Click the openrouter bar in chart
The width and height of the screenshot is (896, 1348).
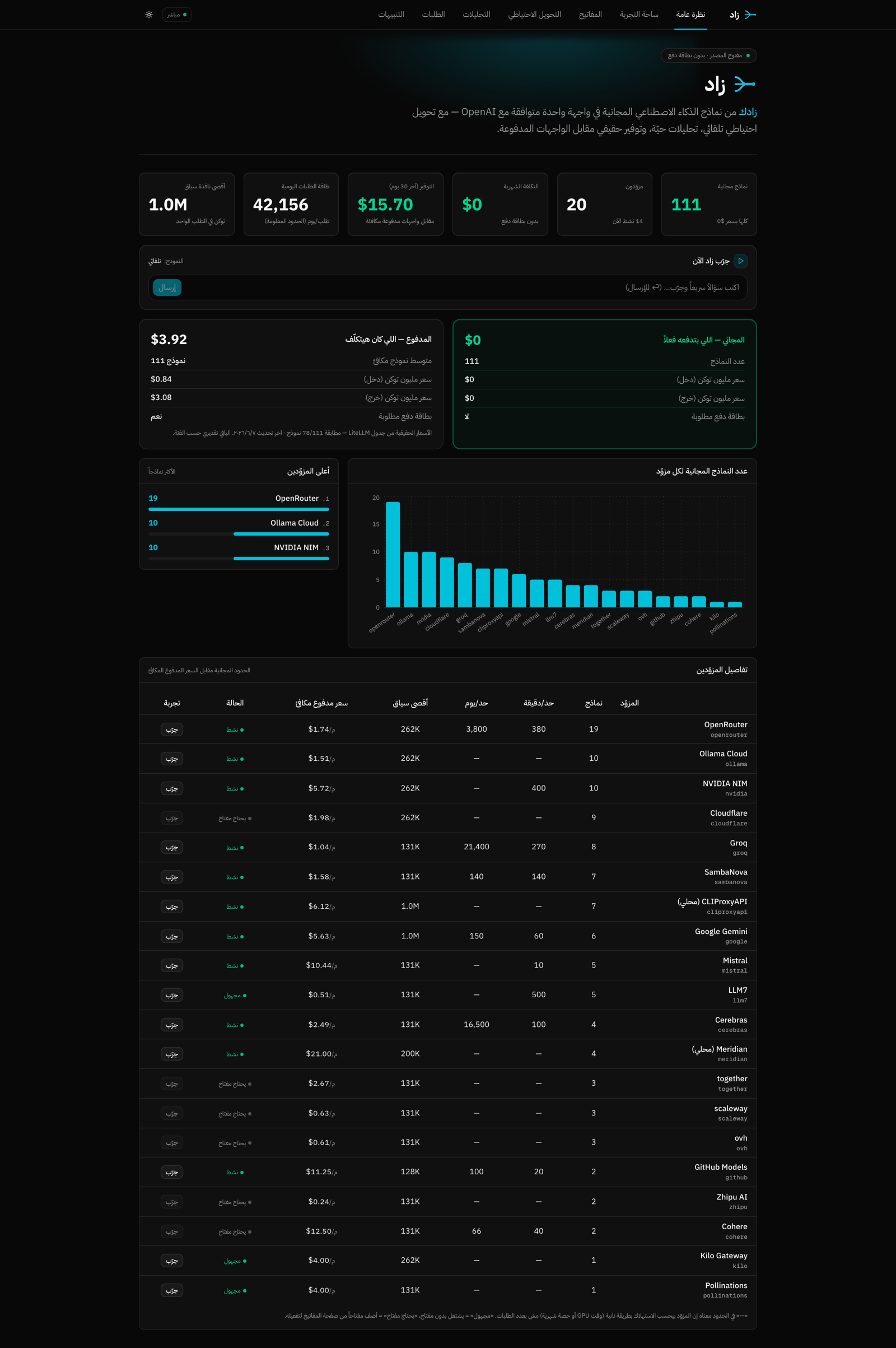[x=393, y=555]
